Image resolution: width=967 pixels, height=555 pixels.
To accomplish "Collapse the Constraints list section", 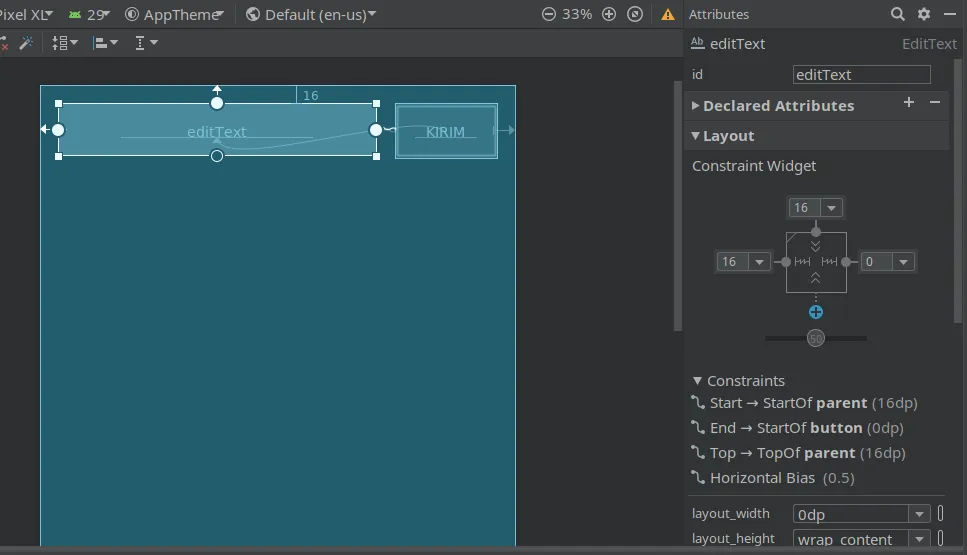I will pyautogui.click(x=697, y=381).
